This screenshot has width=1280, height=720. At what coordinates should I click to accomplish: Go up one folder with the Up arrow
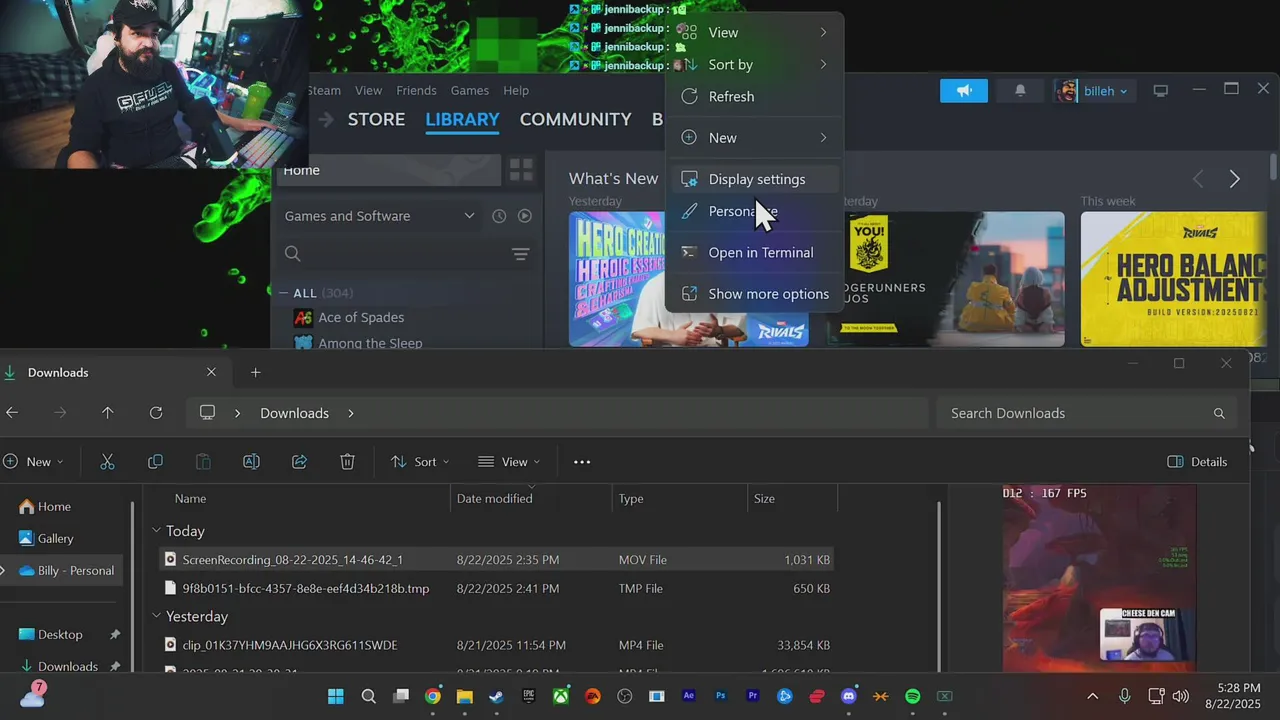click(107, 413)
